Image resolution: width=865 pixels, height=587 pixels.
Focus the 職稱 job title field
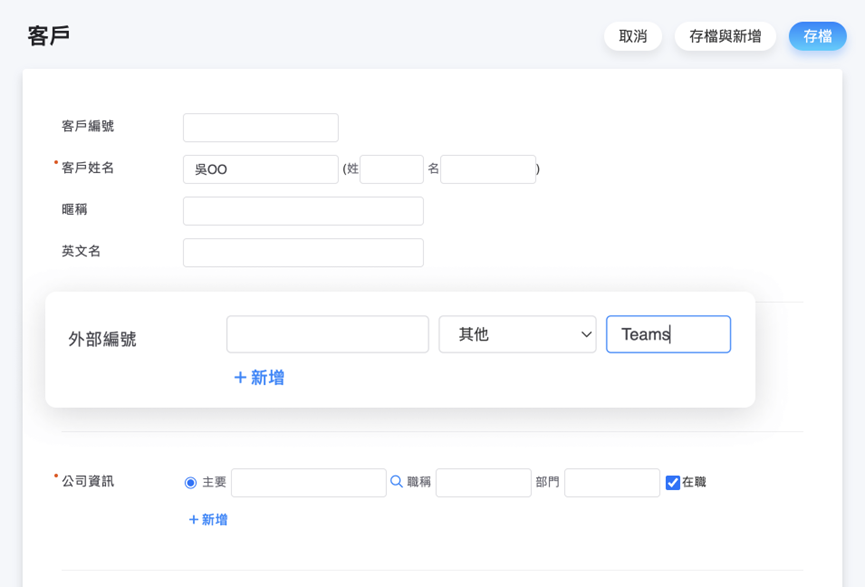tap(483, 483)
